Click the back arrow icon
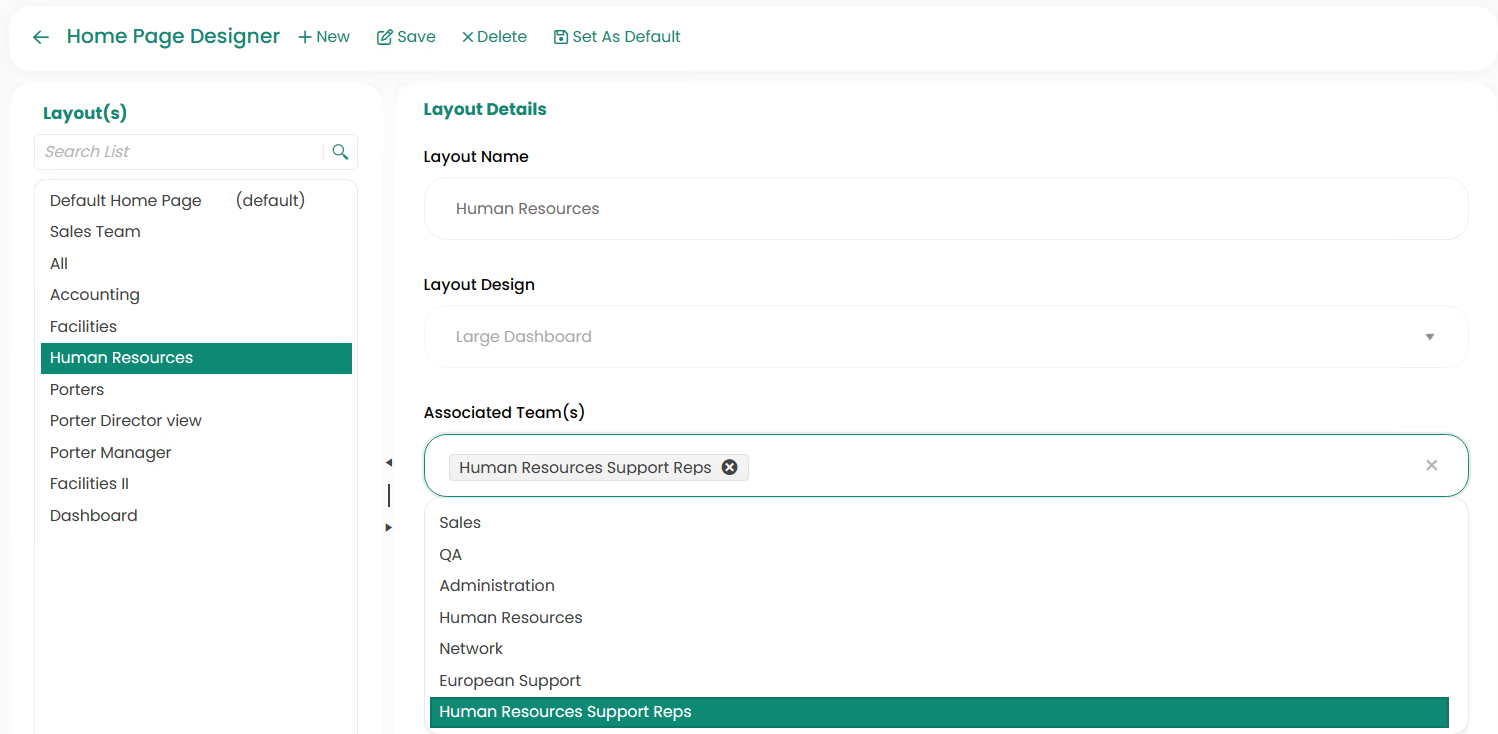 tap(41, 37)
